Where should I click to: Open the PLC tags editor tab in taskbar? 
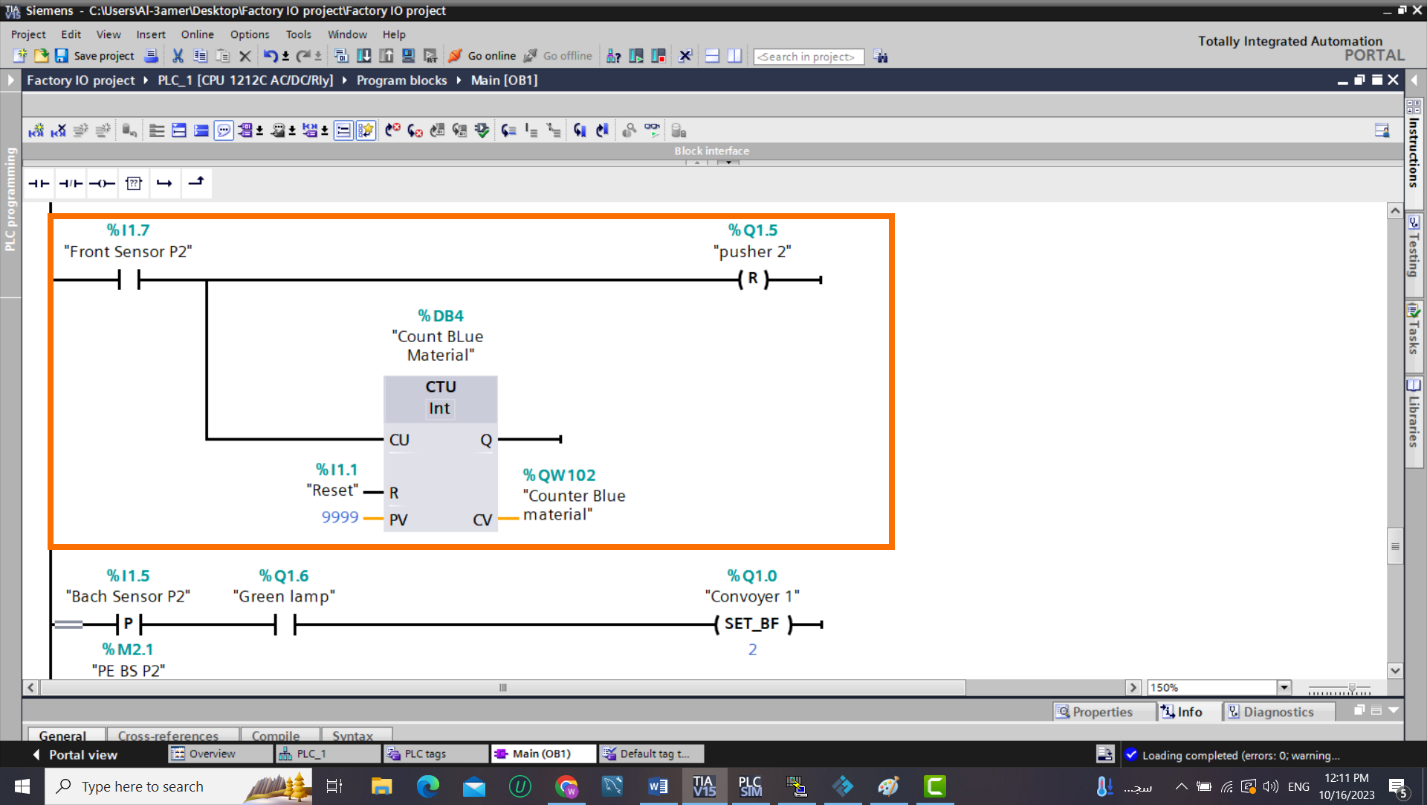(x=434, y=754)
